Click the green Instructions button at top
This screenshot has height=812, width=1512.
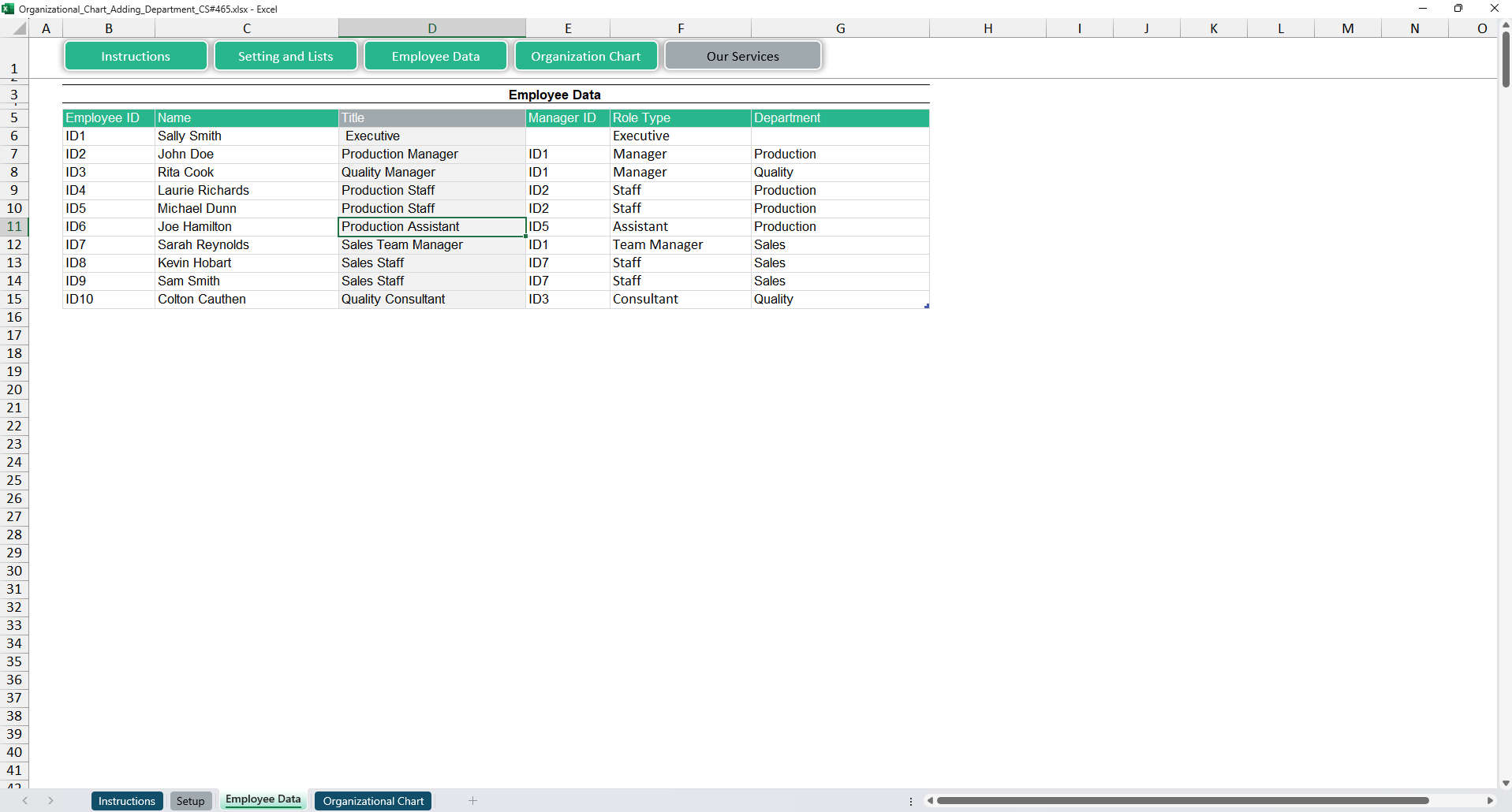click(136, 56)
